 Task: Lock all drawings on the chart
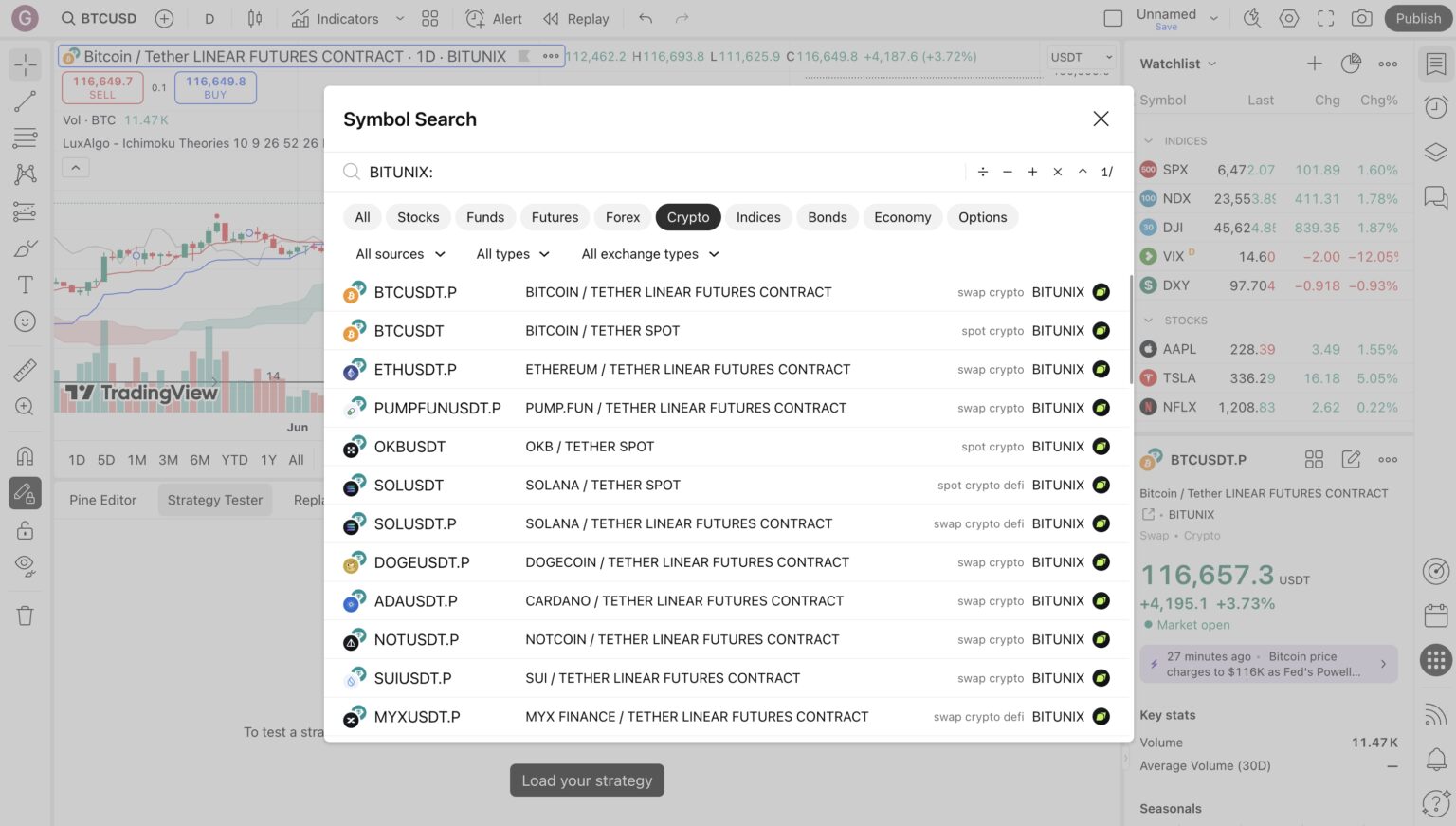pyautogui.click(x=26, y=530)
